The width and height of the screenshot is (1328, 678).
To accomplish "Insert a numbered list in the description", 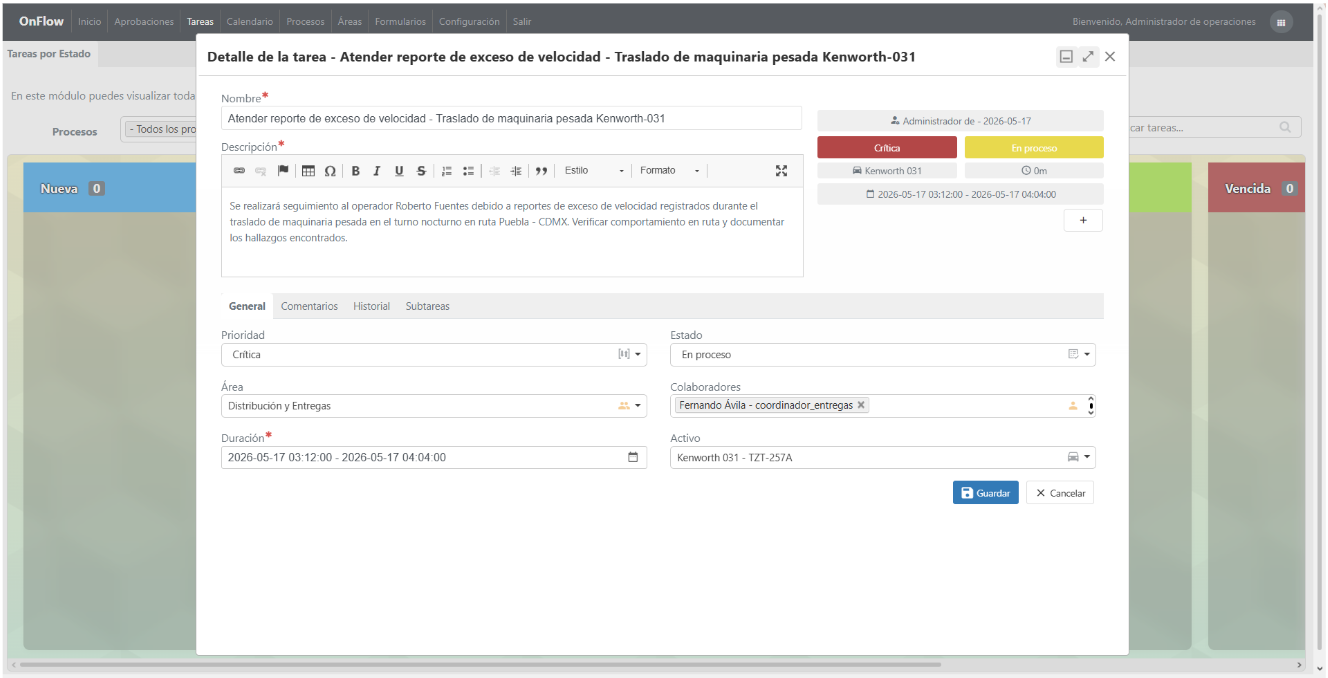I will 447,171.
